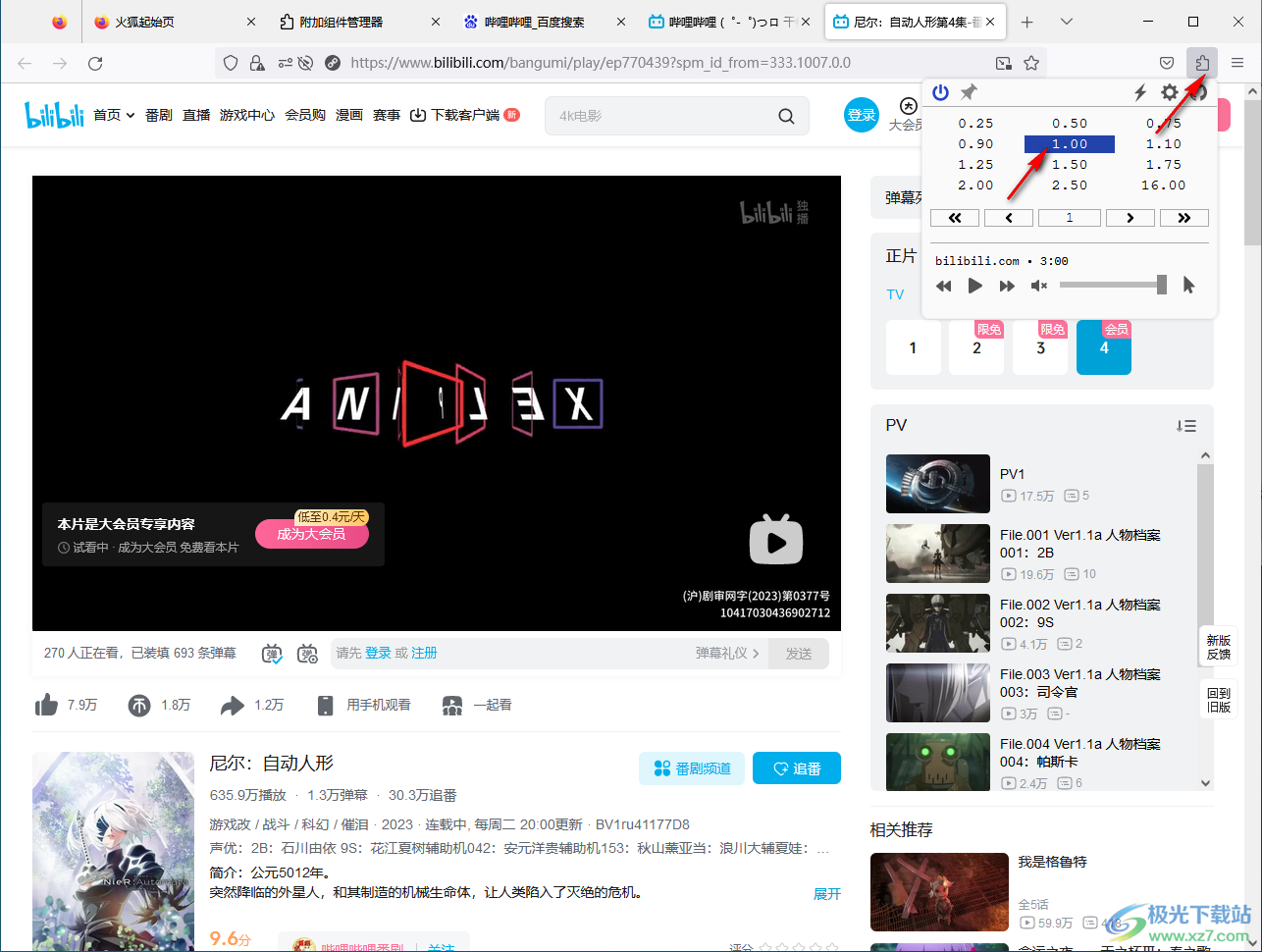Select 1.10 playback speed

tap(1163, 144)
